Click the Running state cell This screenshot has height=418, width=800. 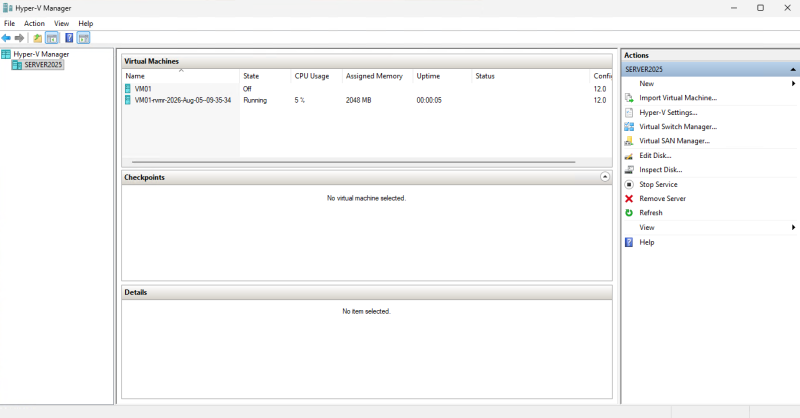click(255, 100)
